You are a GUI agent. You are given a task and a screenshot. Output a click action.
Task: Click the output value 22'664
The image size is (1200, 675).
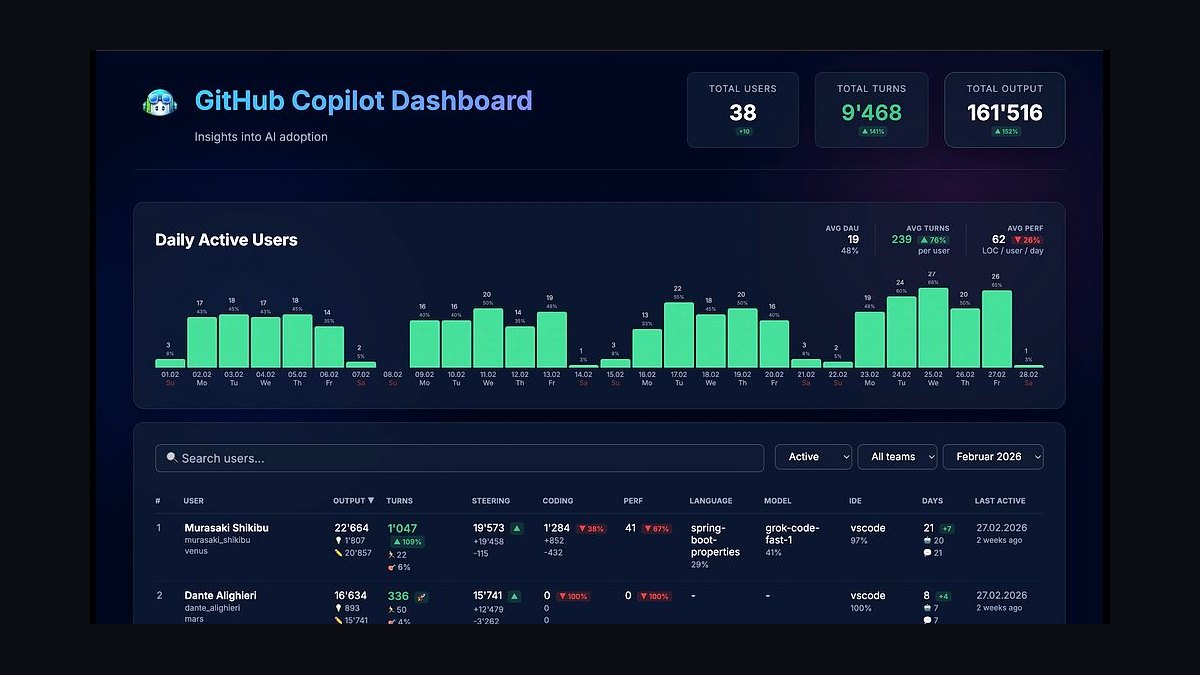coord(351,528)
